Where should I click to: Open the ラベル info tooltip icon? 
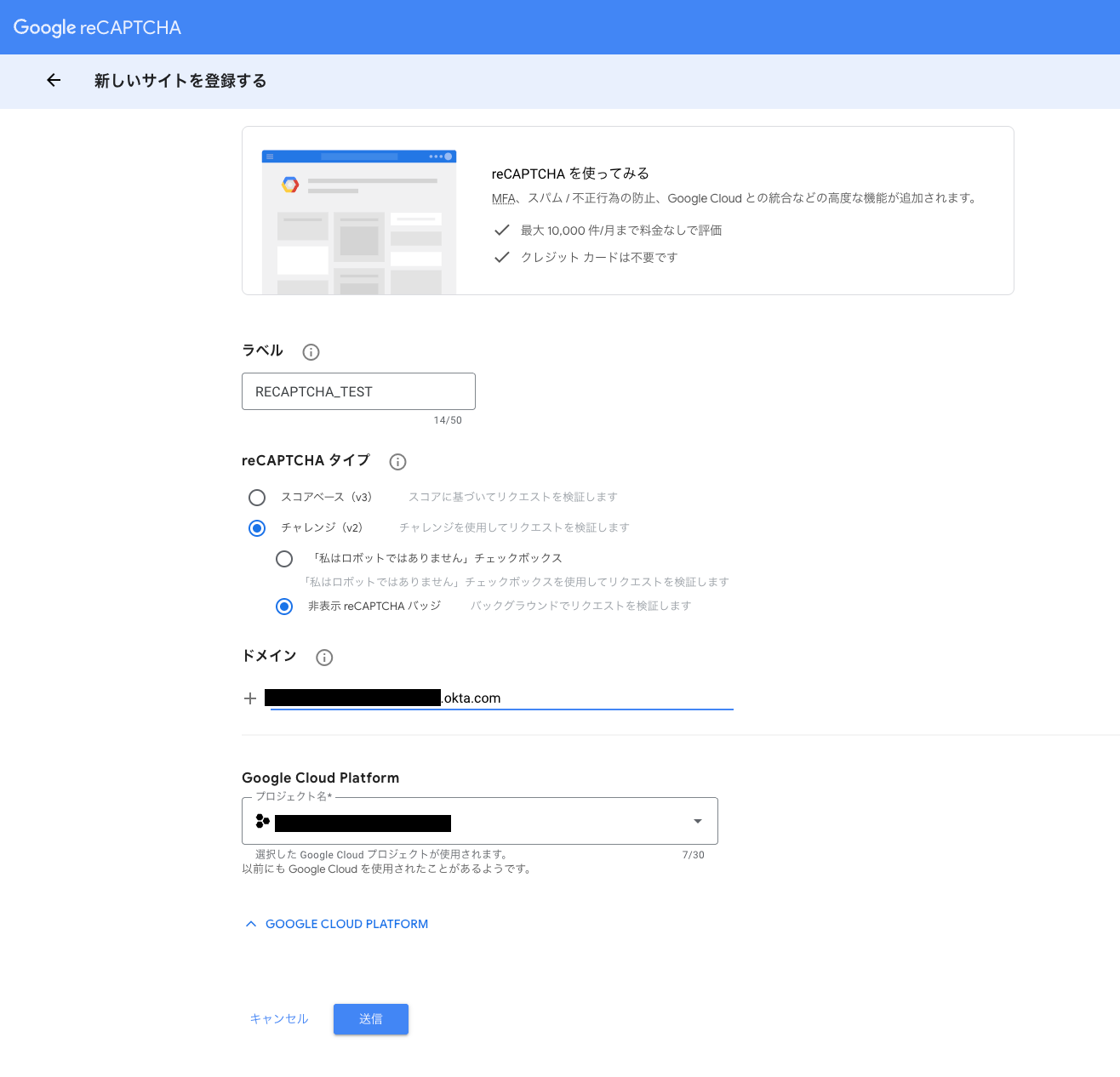click(311, 351)
